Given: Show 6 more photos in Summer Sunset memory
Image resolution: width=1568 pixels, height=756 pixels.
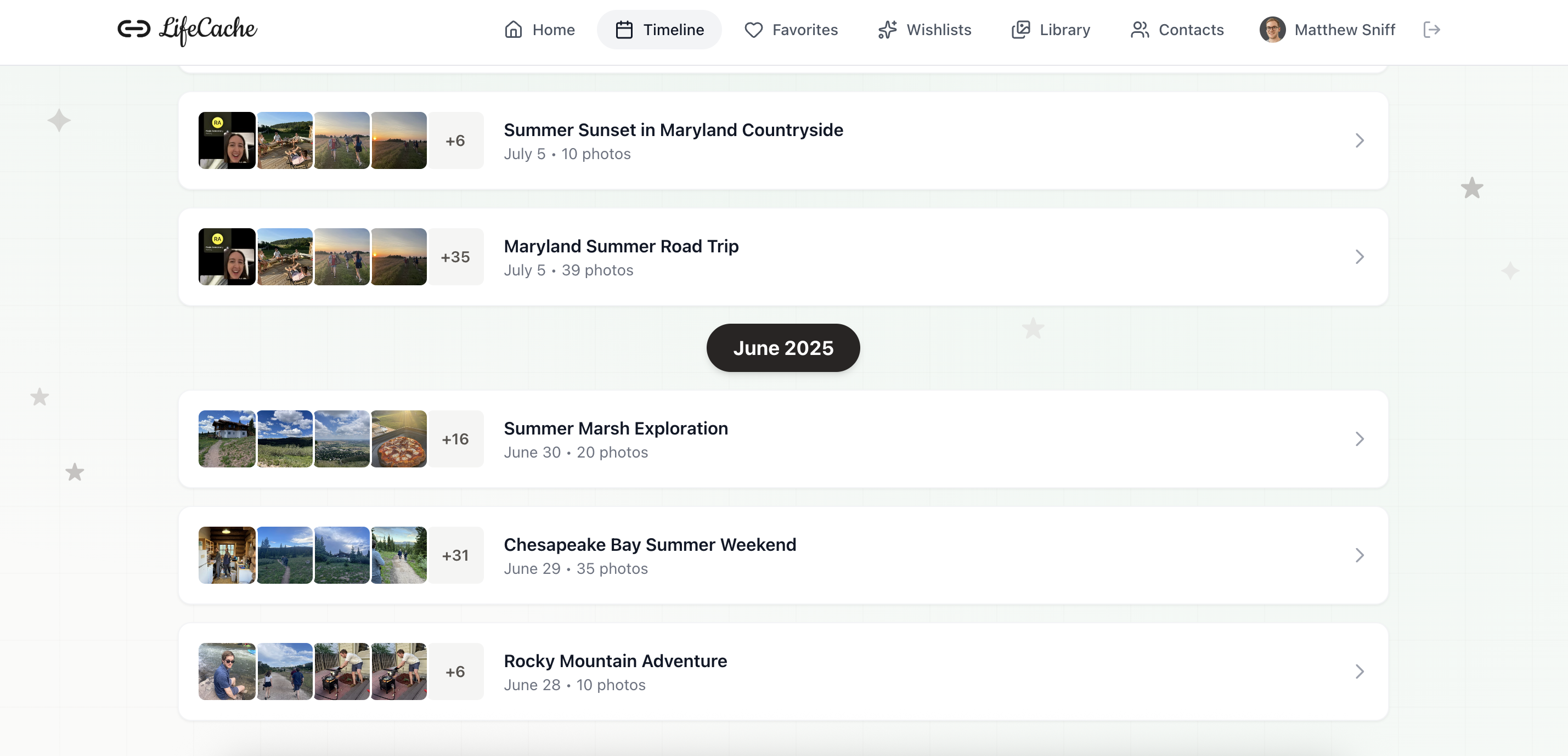Looking at the screenshot, I should 456,140.
